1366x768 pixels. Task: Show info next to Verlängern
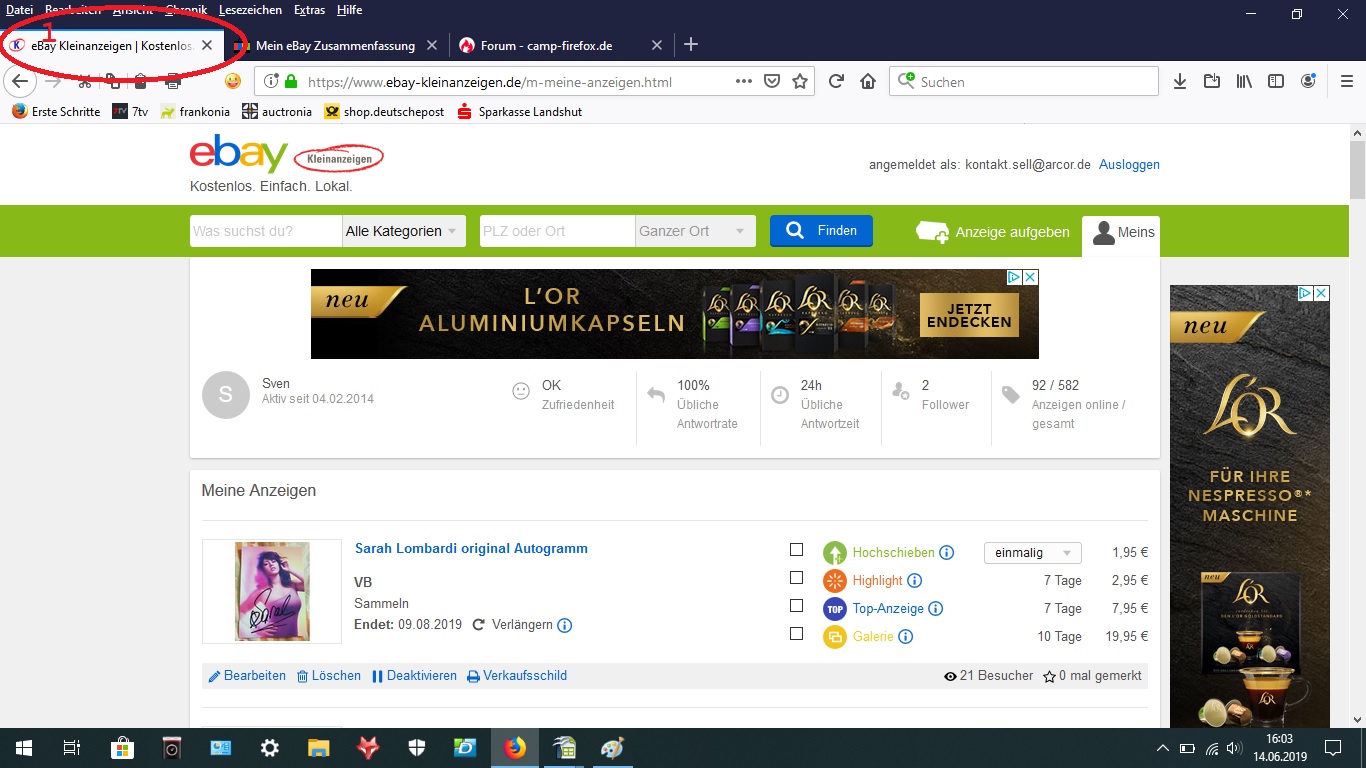point(564,625)
